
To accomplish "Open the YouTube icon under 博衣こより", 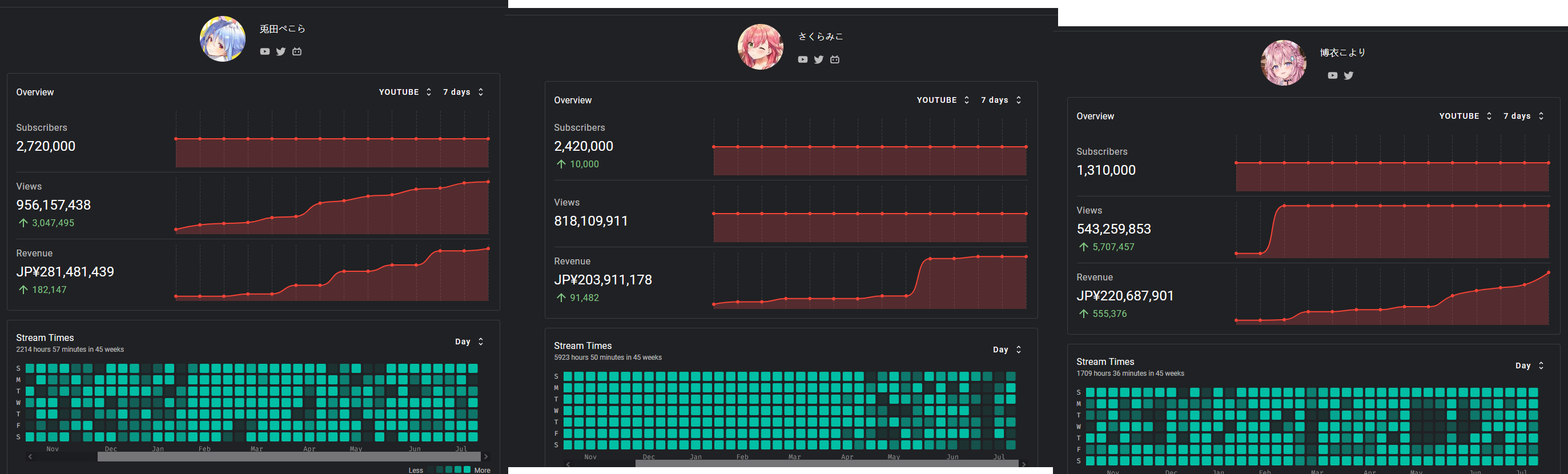I will [x=1332, y=75].
